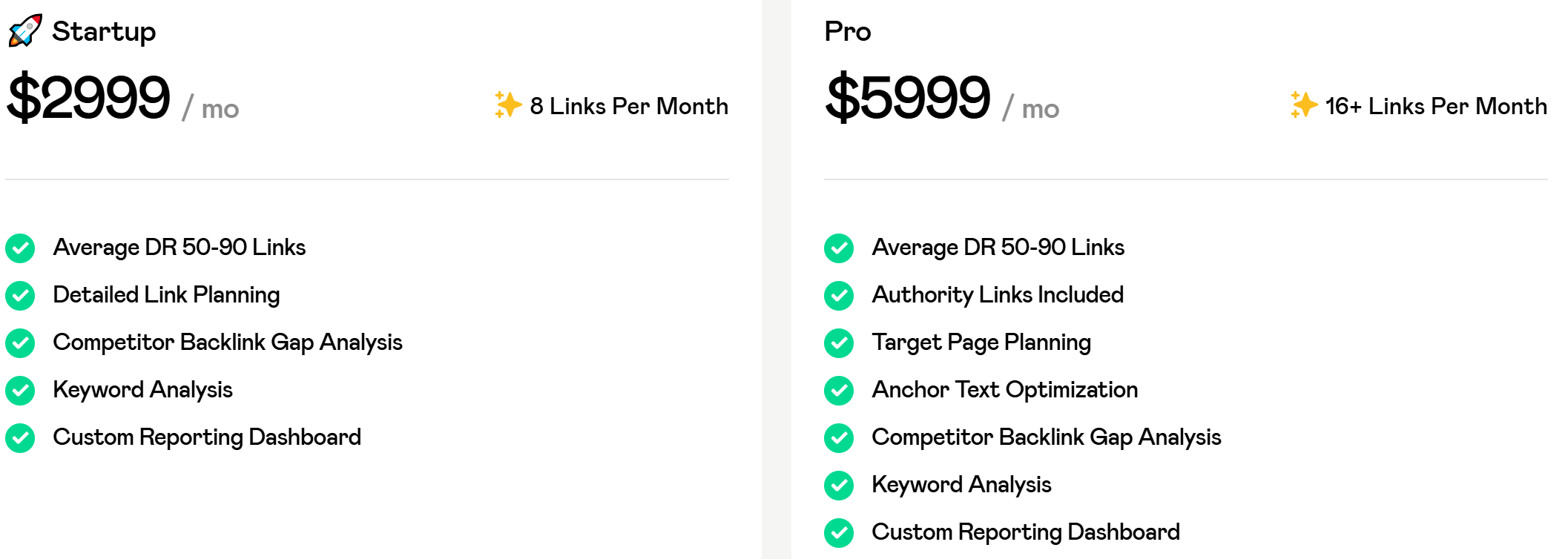Image resolution: width=1568 pixels, height=559 pixels.
Task: Click checkmark beside Pro Custom Reporting Dashboard
Action: [x=839, y=533]
